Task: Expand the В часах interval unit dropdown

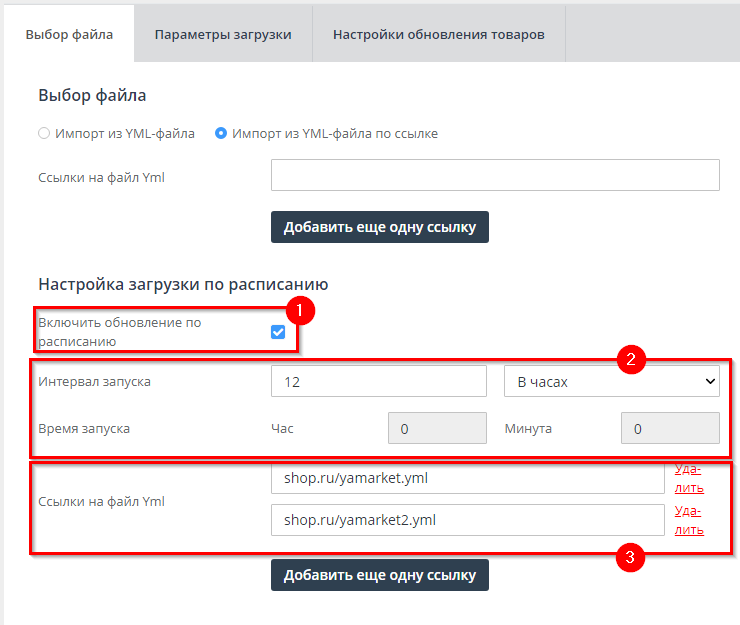Action: (x=611, y=381)
